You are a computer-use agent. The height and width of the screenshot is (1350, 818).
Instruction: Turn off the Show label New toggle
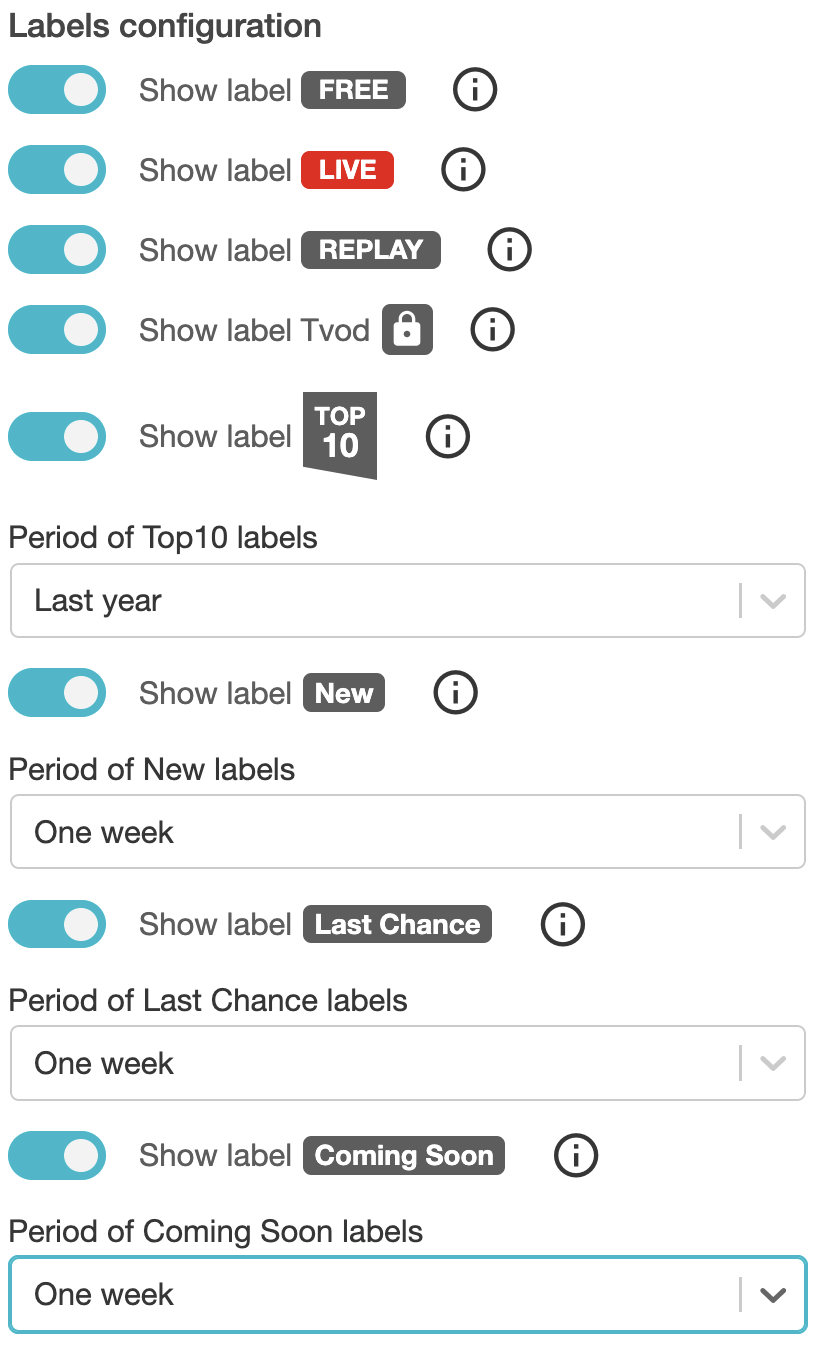pyautogui.click(x=57, y=693)
